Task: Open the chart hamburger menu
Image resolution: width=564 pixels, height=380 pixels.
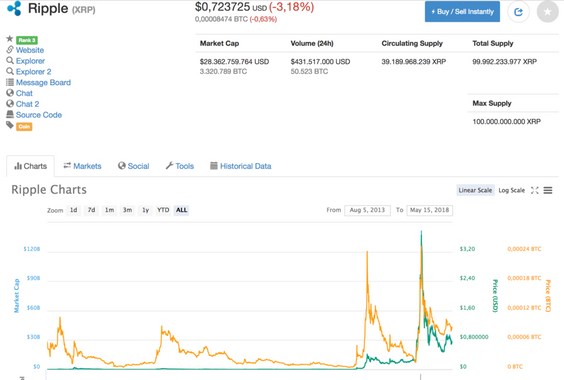Action: click(x=548, y=190)
